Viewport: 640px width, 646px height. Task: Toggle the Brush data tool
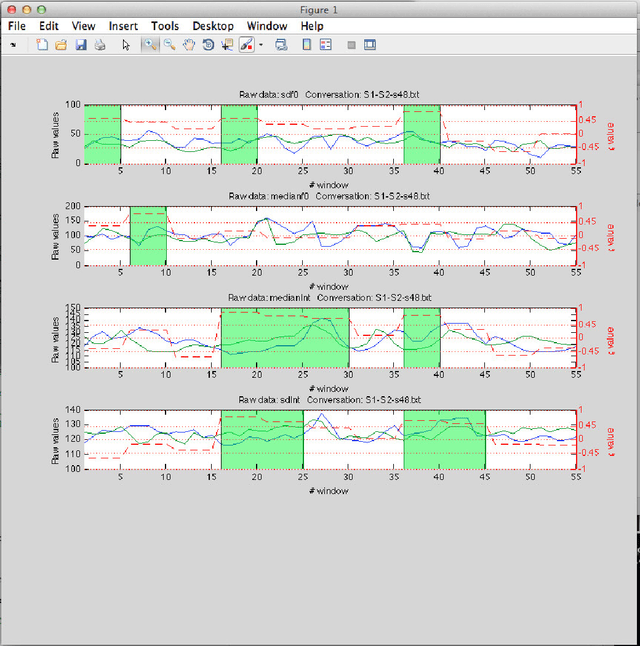point(246,45)
